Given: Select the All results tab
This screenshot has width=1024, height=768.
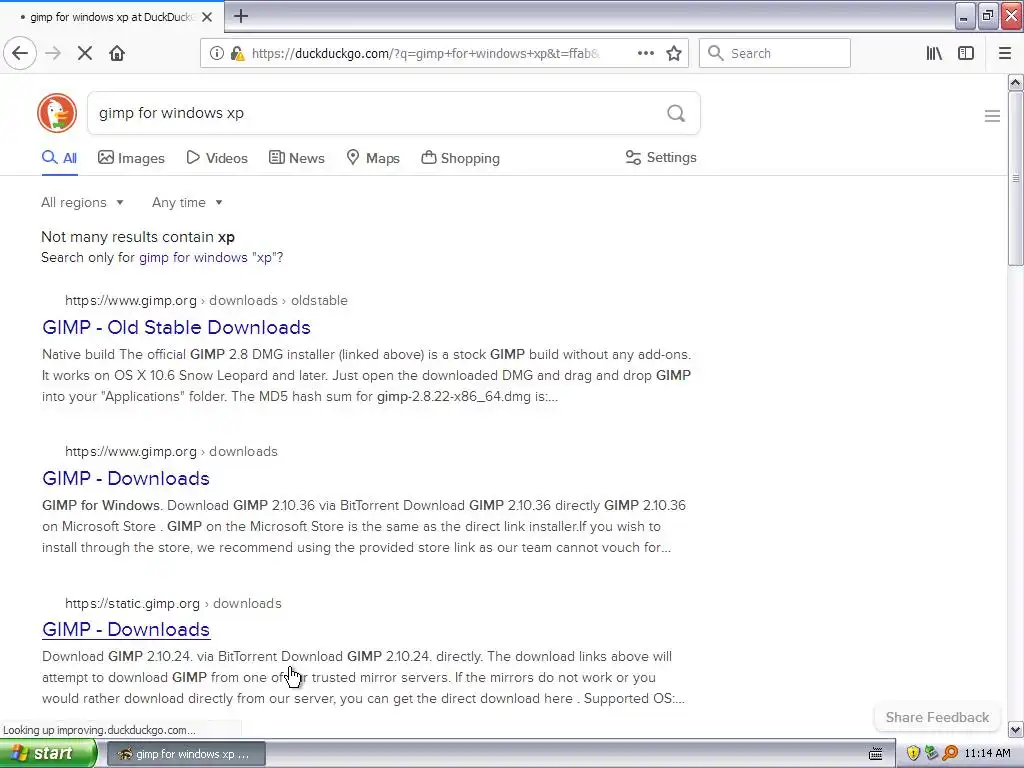Looking at the screenshot, I should [59, 158].
